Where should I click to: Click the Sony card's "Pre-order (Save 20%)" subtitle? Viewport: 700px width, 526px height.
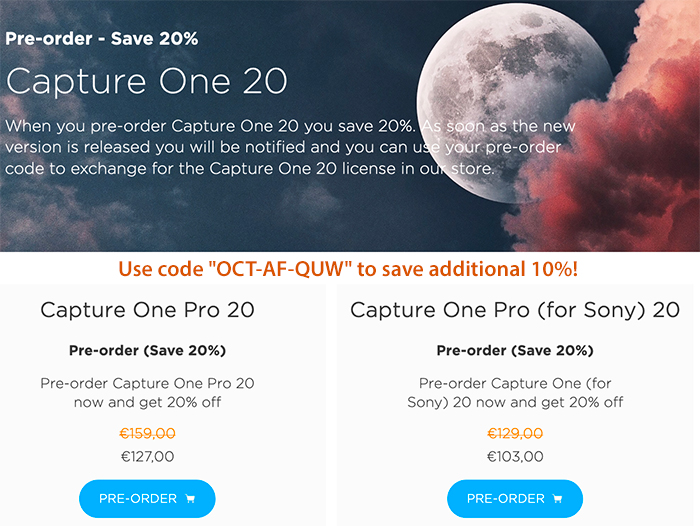pos(515,351)
